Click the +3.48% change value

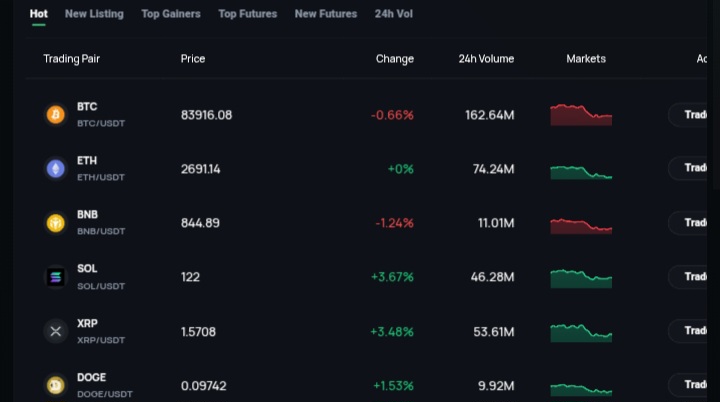tap(392, 332)
